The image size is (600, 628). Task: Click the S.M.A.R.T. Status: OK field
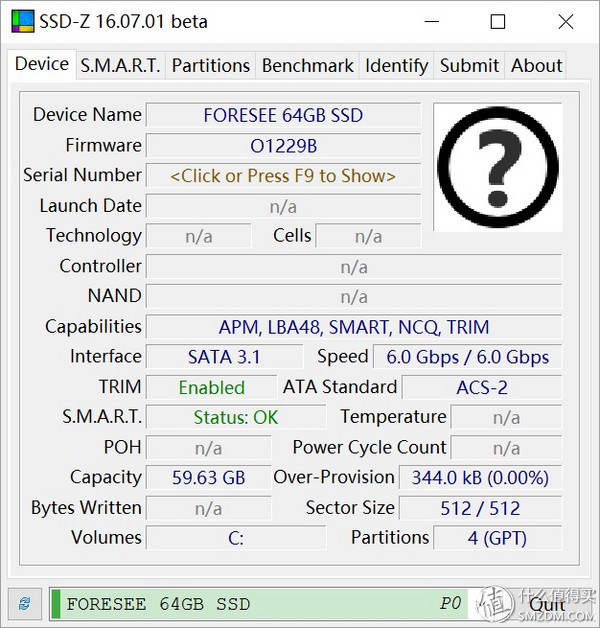(236, 417)
